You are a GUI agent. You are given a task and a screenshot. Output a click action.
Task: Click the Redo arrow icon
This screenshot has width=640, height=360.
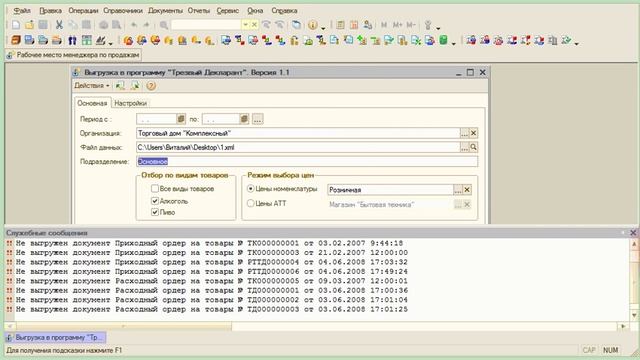[x=146, y=25]
